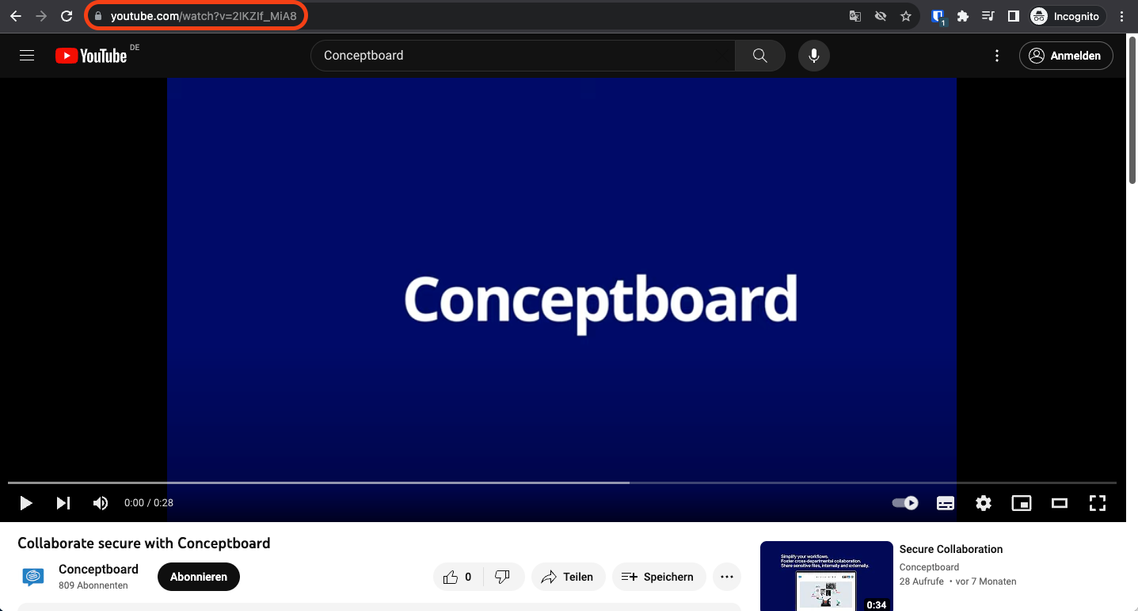The width and height of the screenshot is (1138, 611).
Task: Click the video title 'Collaborate secure with Conceptboard'
Action: 144,544
